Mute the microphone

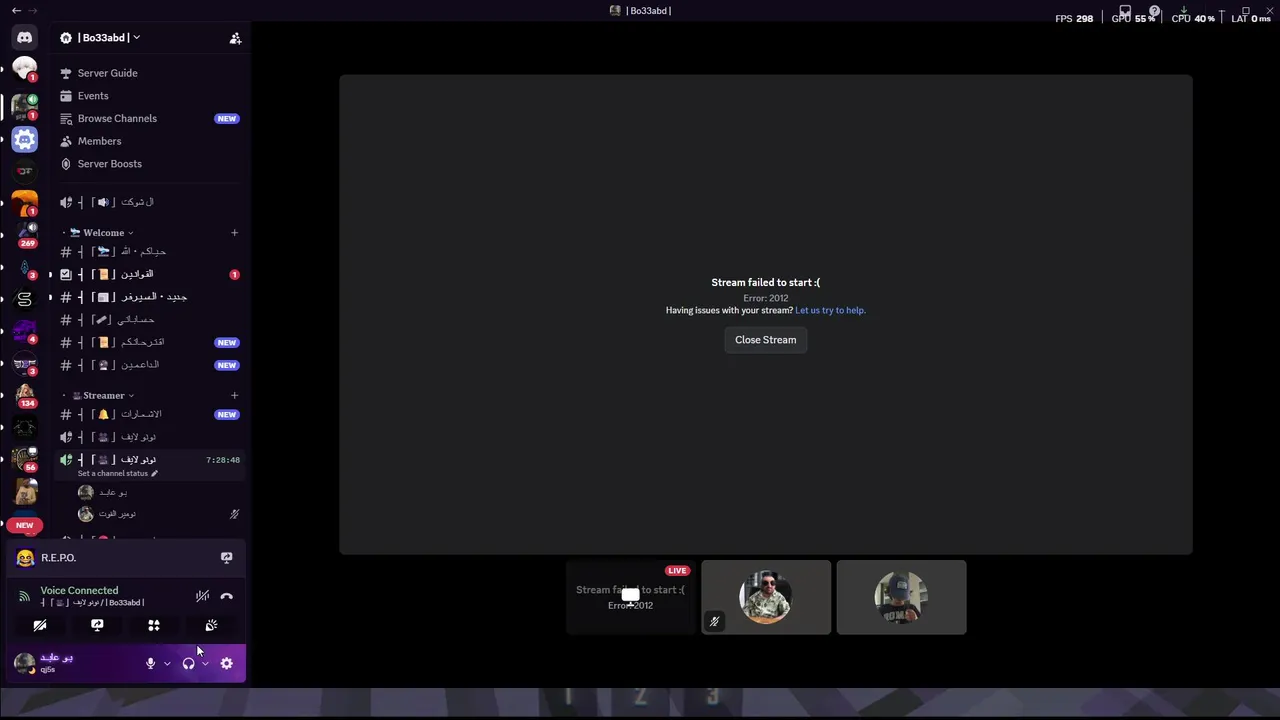click(x=151, y=663)
